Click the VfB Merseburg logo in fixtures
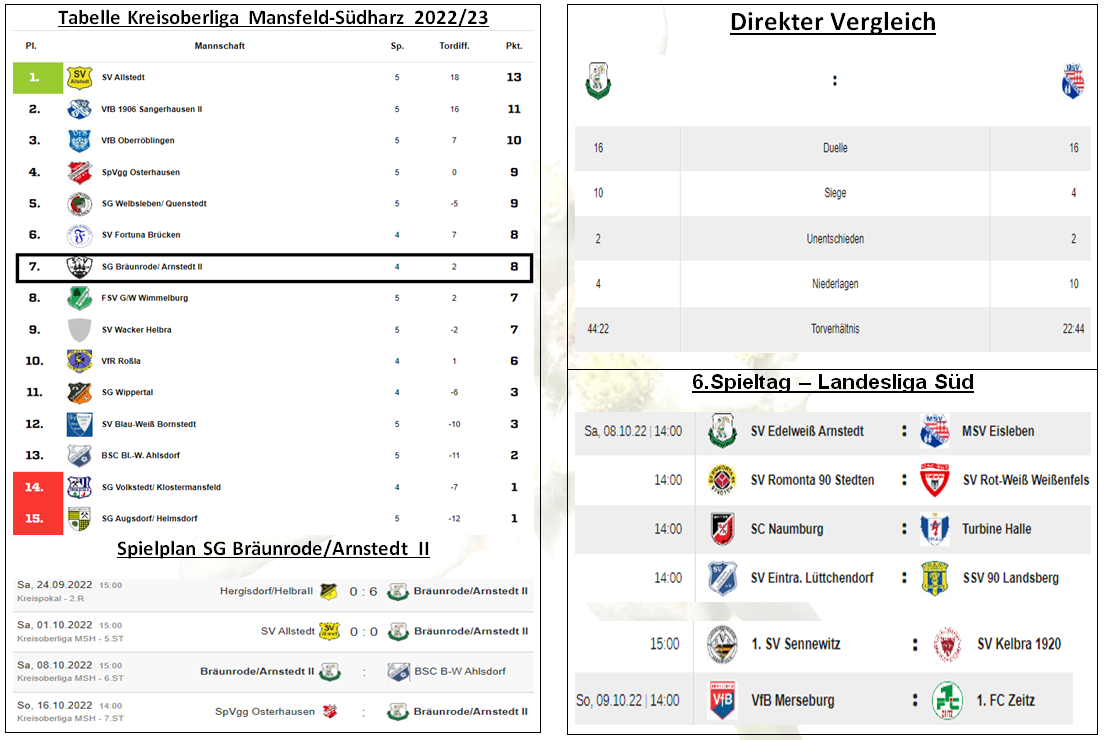Viewport: 1106px width, 740px height. tap(722, 700)
